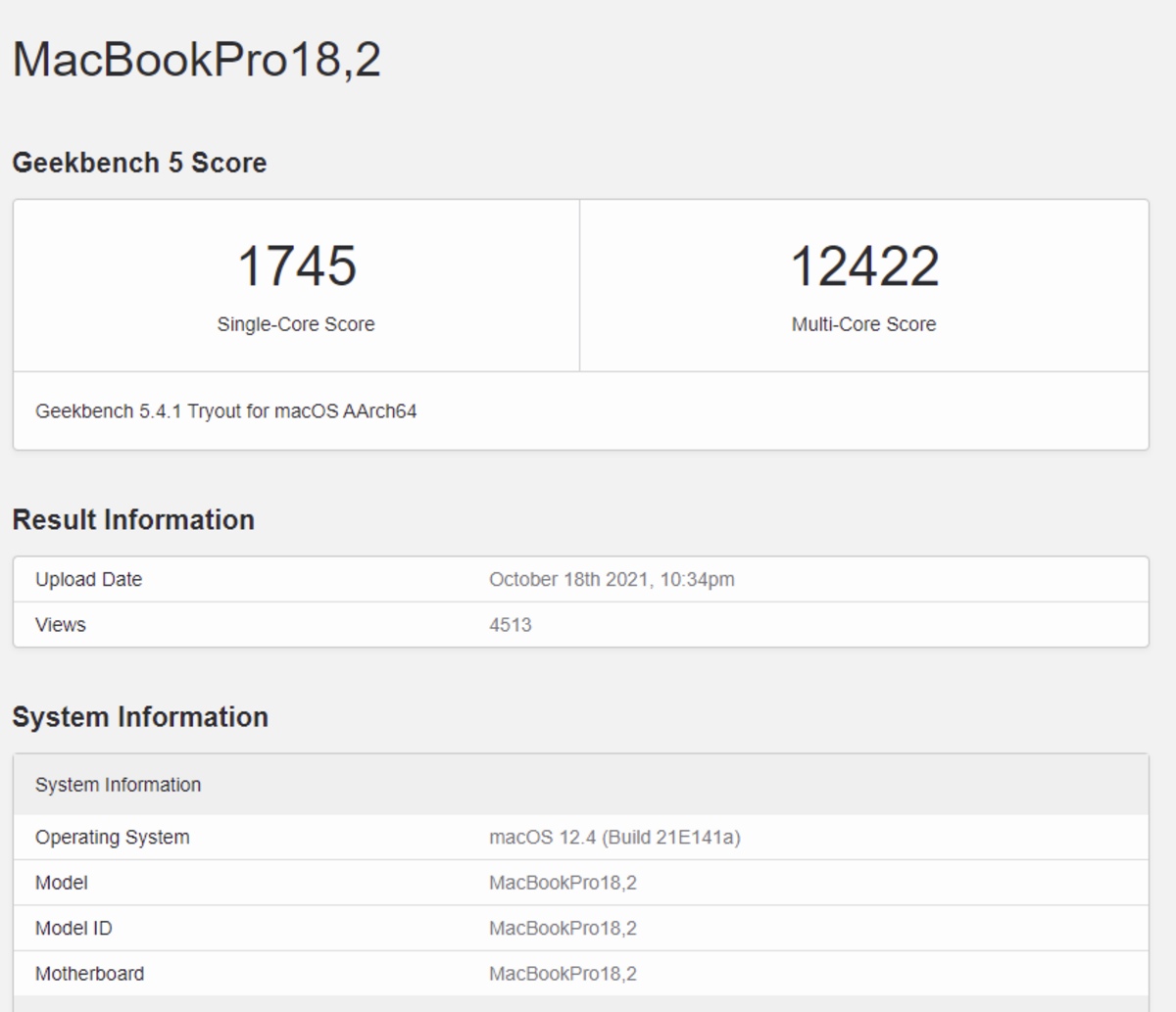Click the Geekbench 5 Score heading
This screenshot has width=1176, height=1012.
(x=139, y=163)
